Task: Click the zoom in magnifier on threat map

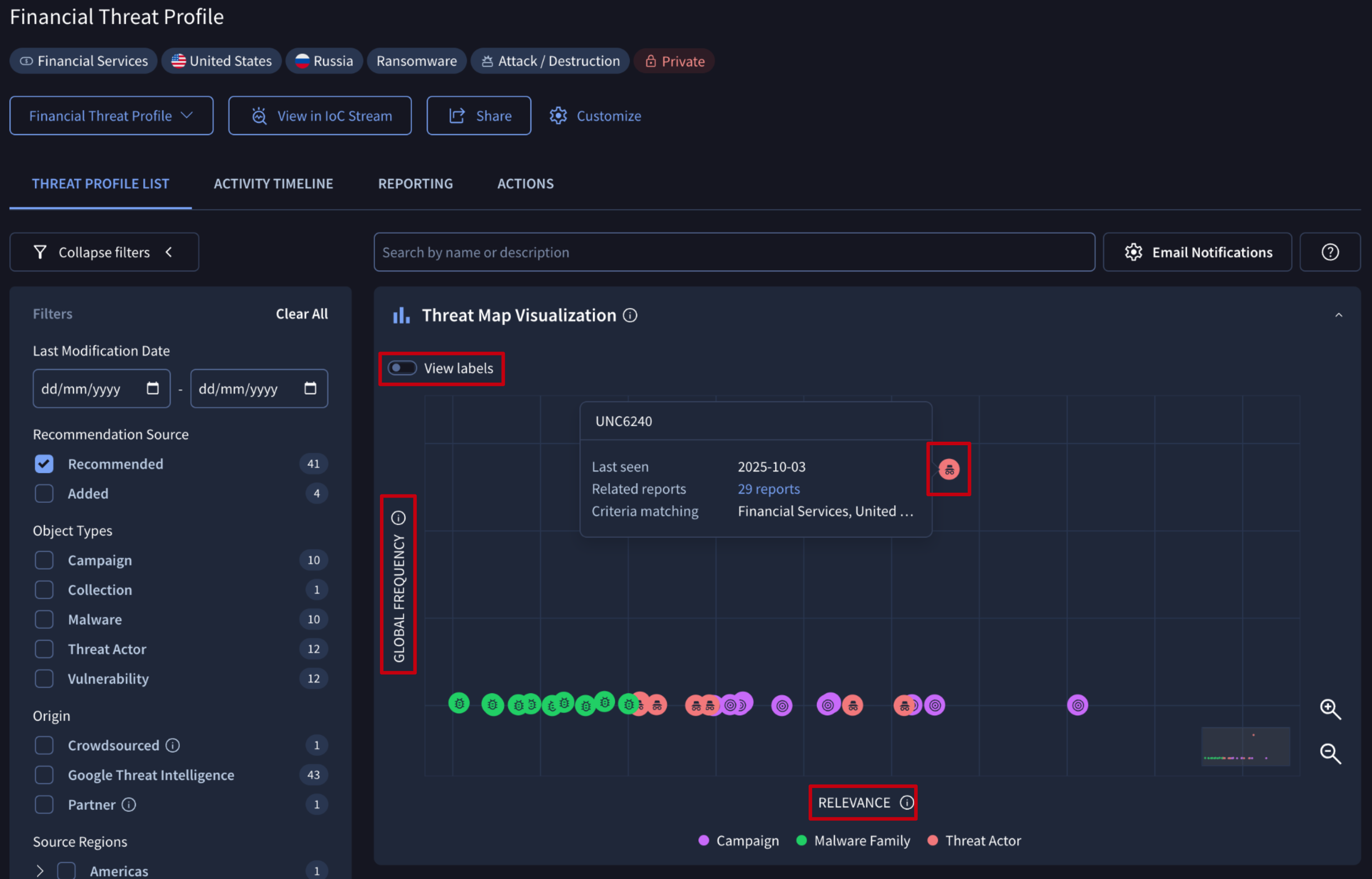Action: pyautogui.click(x=1330, y=709)
